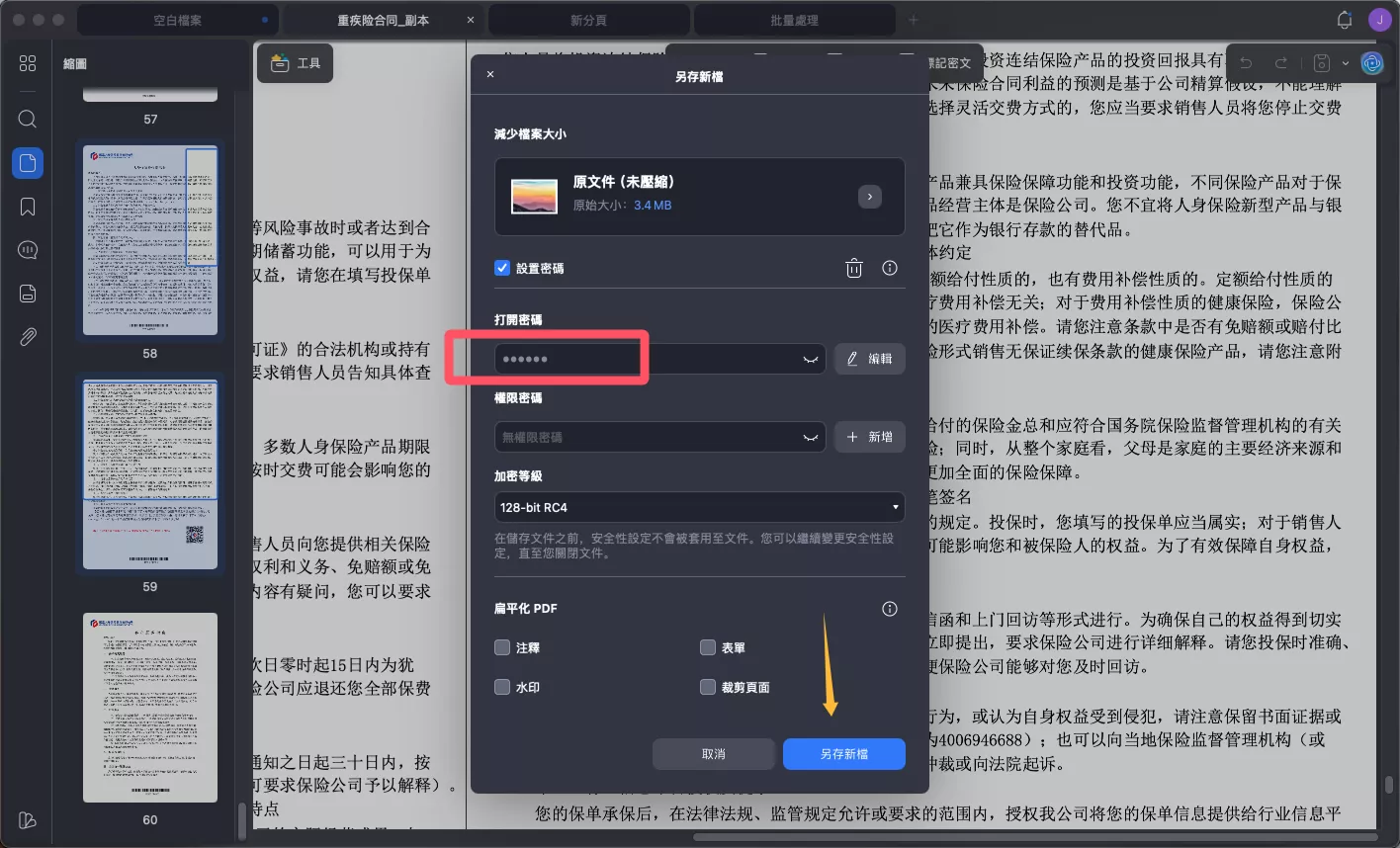Open the 工具 tools button
The image size is (1400, 848).
(x=296, y=63)
